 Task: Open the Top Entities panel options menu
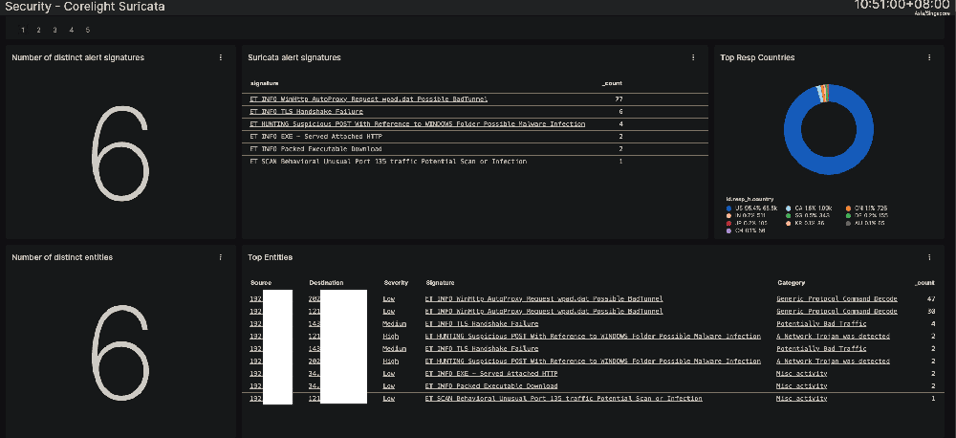[x=929, y=258]
